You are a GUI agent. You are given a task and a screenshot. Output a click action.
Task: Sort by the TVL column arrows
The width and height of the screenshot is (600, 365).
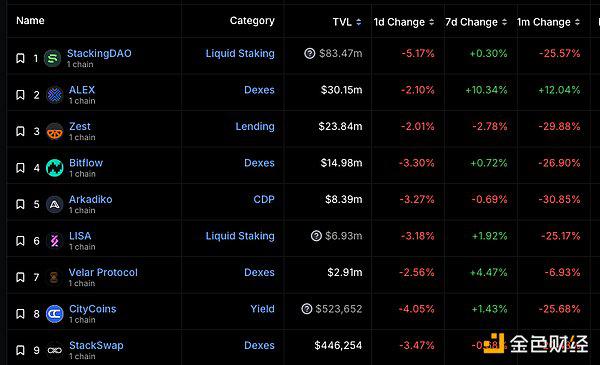(x=359, y=22)
